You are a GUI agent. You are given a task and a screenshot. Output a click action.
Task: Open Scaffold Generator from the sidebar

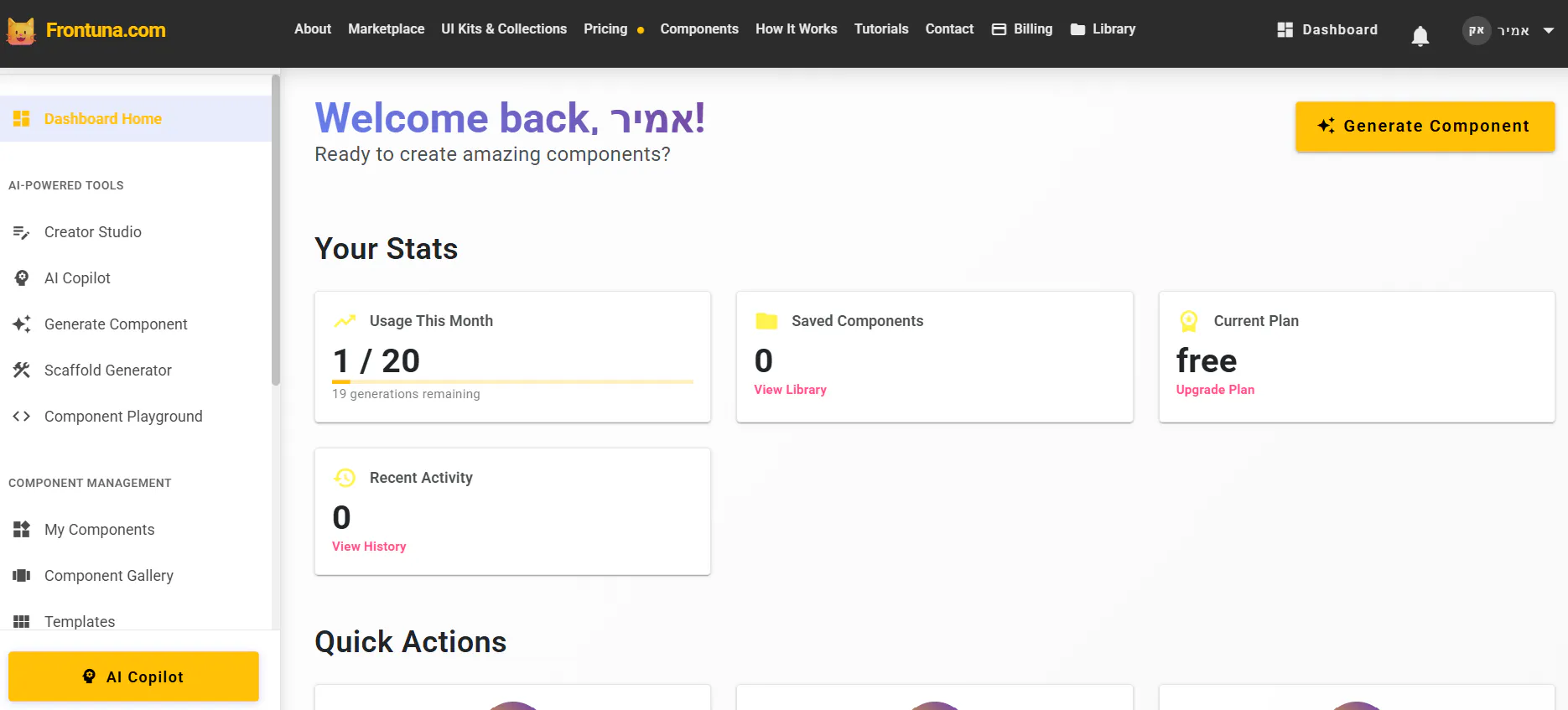pos(136,371)
